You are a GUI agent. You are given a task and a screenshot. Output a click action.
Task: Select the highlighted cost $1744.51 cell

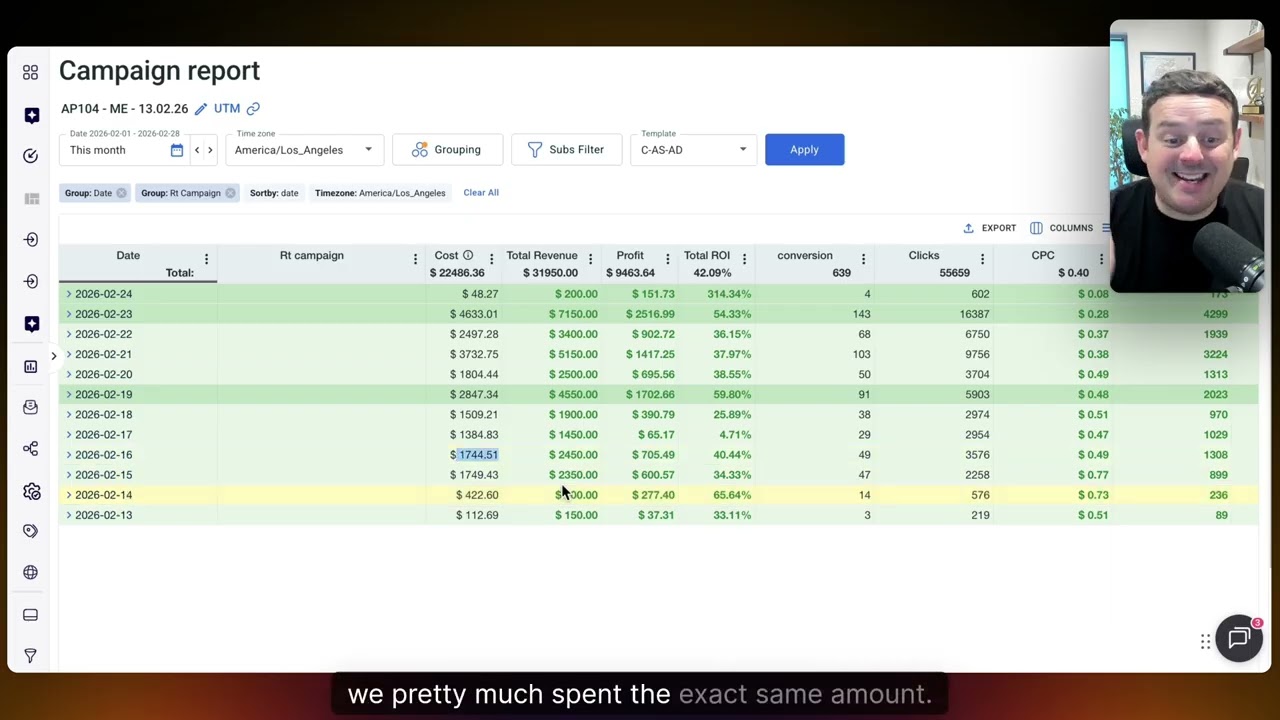474,455
